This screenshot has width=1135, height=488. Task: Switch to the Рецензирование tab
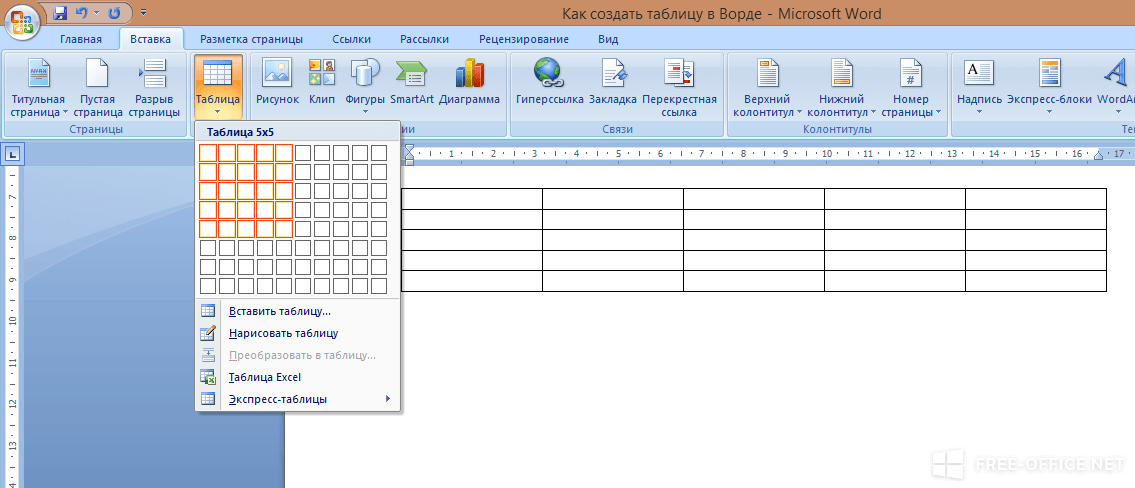(x=524, y=39)
